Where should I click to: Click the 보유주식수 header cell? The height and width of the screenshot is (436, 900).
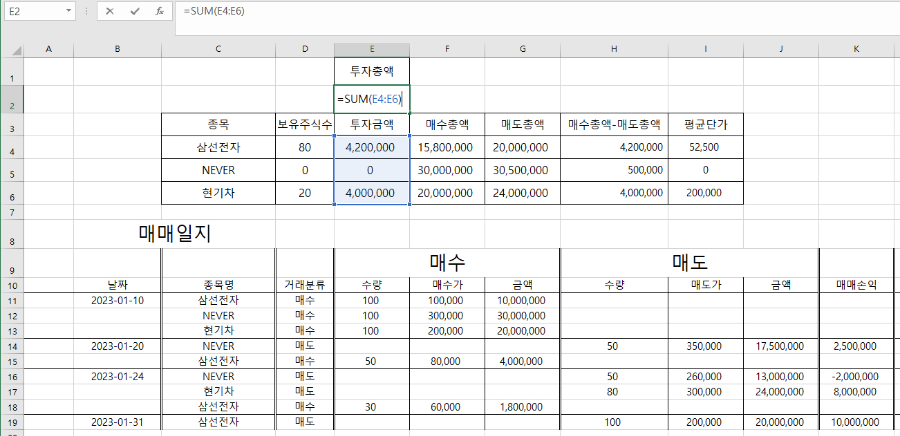[305, 124]
